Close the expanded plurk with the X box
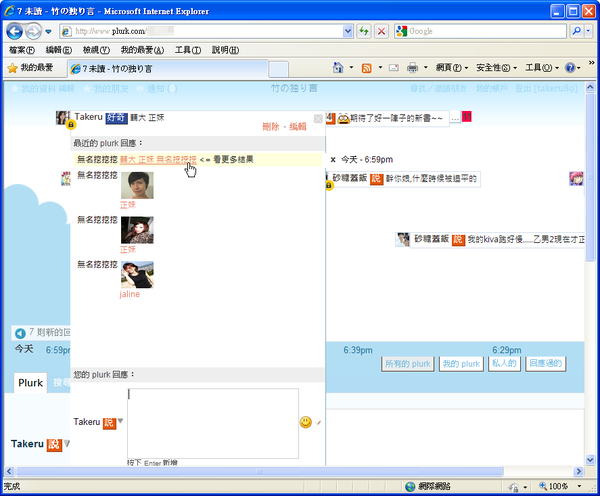Image resolution: width=600 pixels, height=496 pixels. point(318,119)
